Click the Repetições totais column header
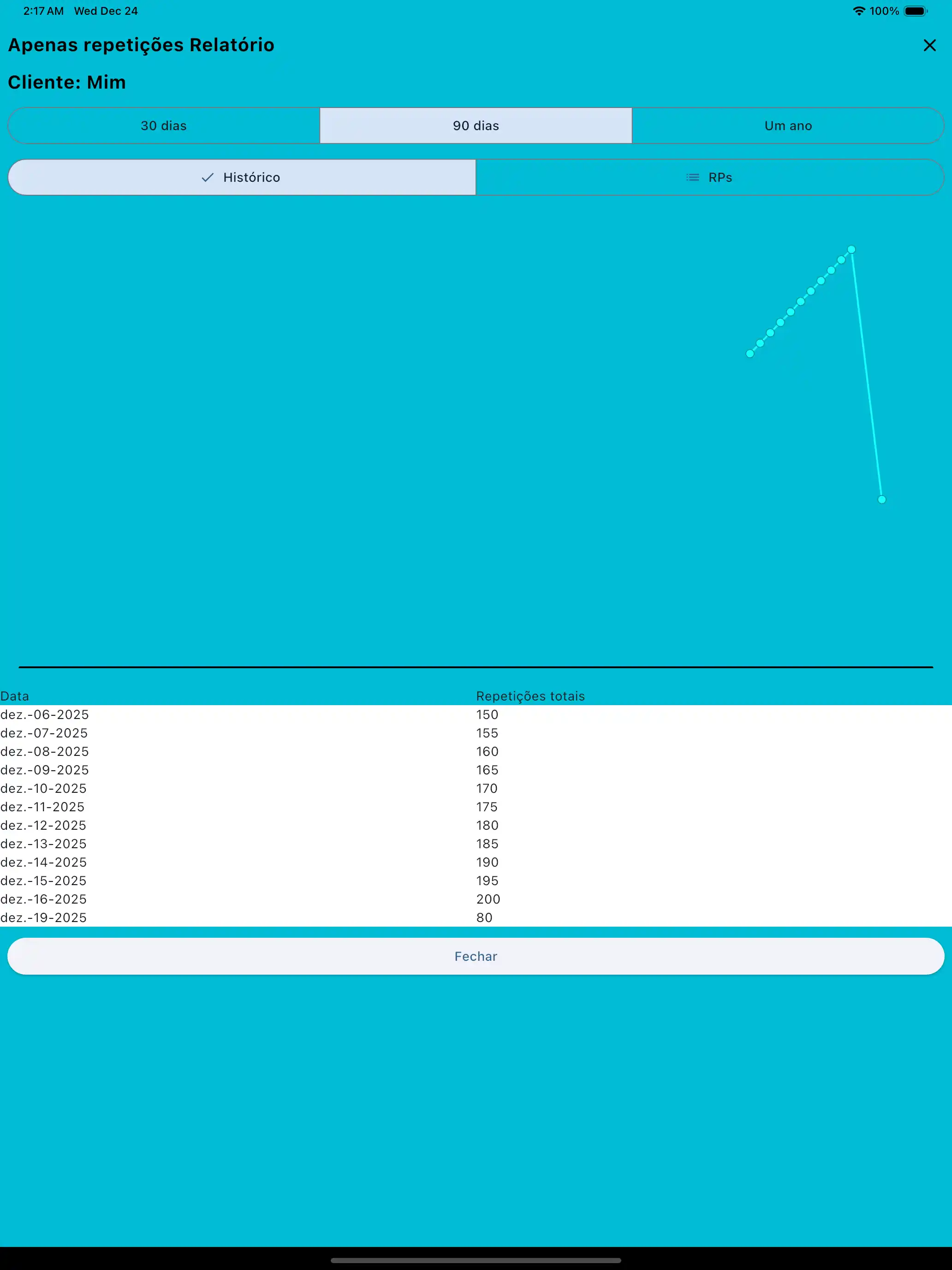This screenshot has width=952, height=1270. tap(530, 696)
